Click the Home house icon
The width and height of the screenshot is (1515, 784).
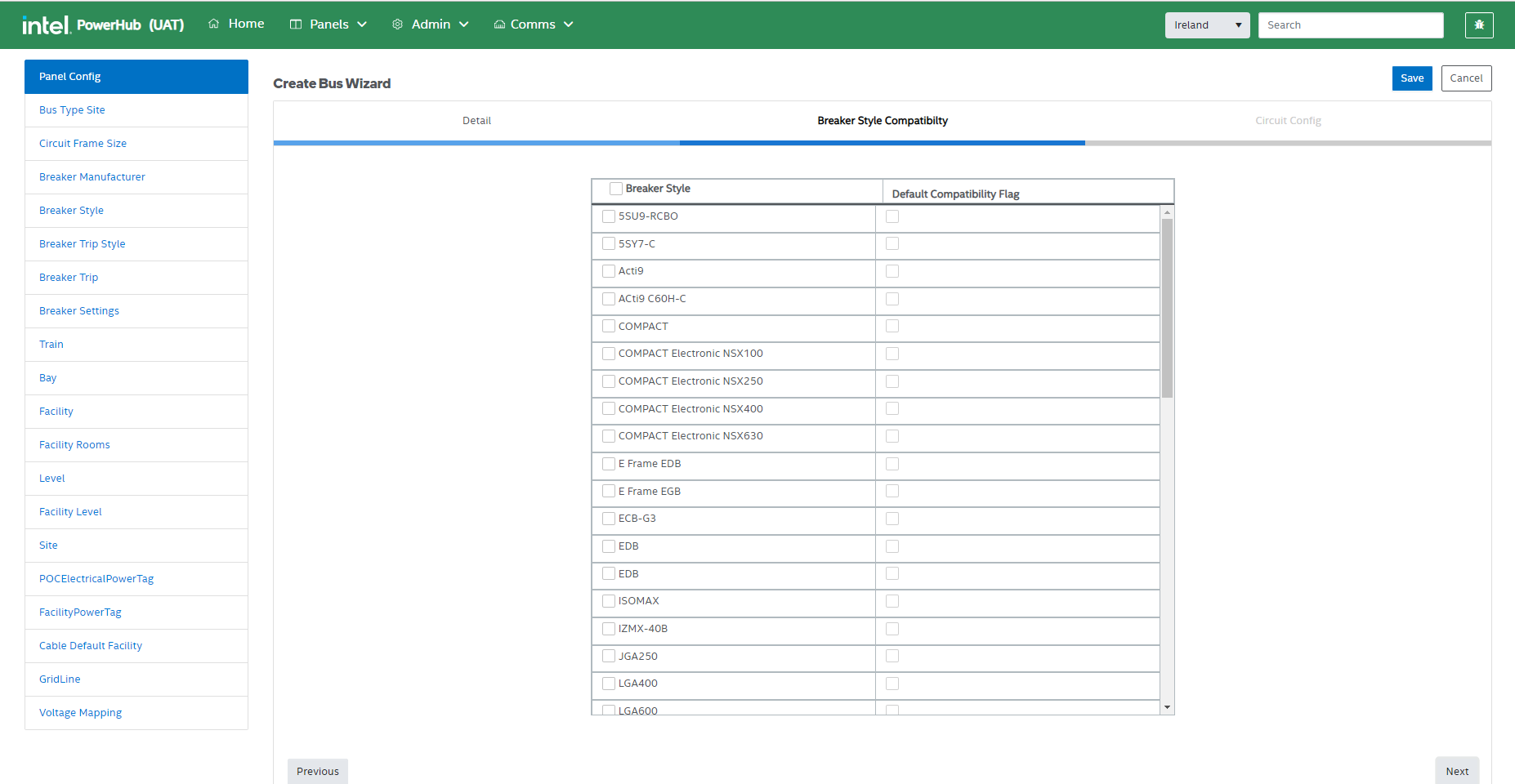pyautogui.click(x=214, y=24)
